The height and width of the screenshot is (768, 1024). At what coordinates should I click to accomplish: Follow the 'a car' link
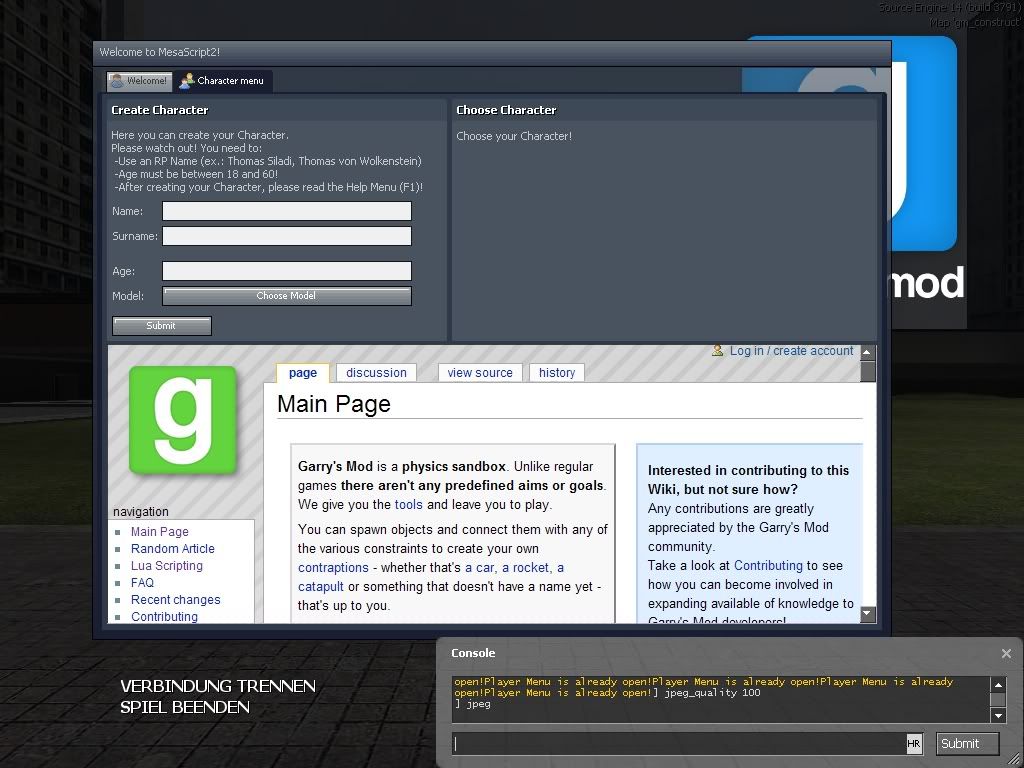(481, 568)
